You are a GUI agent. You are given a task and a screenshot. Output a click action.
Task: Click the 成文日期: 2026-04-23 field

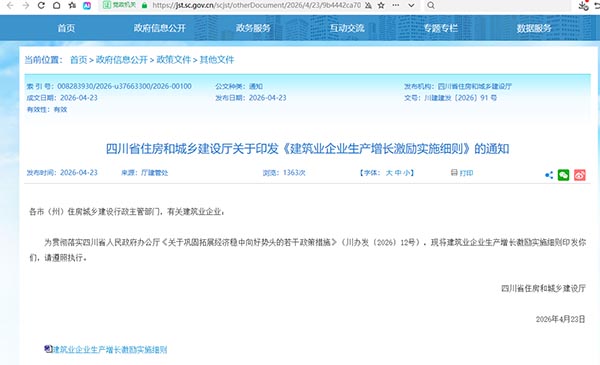coord(62,98)
